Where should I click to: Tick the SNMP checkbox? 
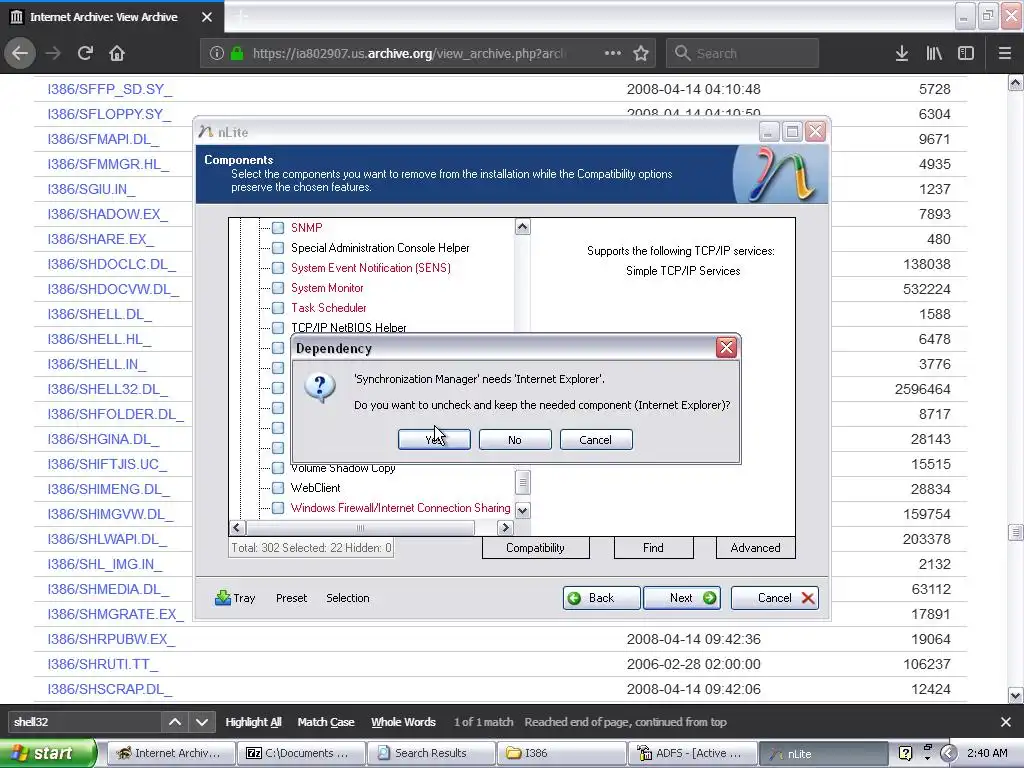pos(278,227)
